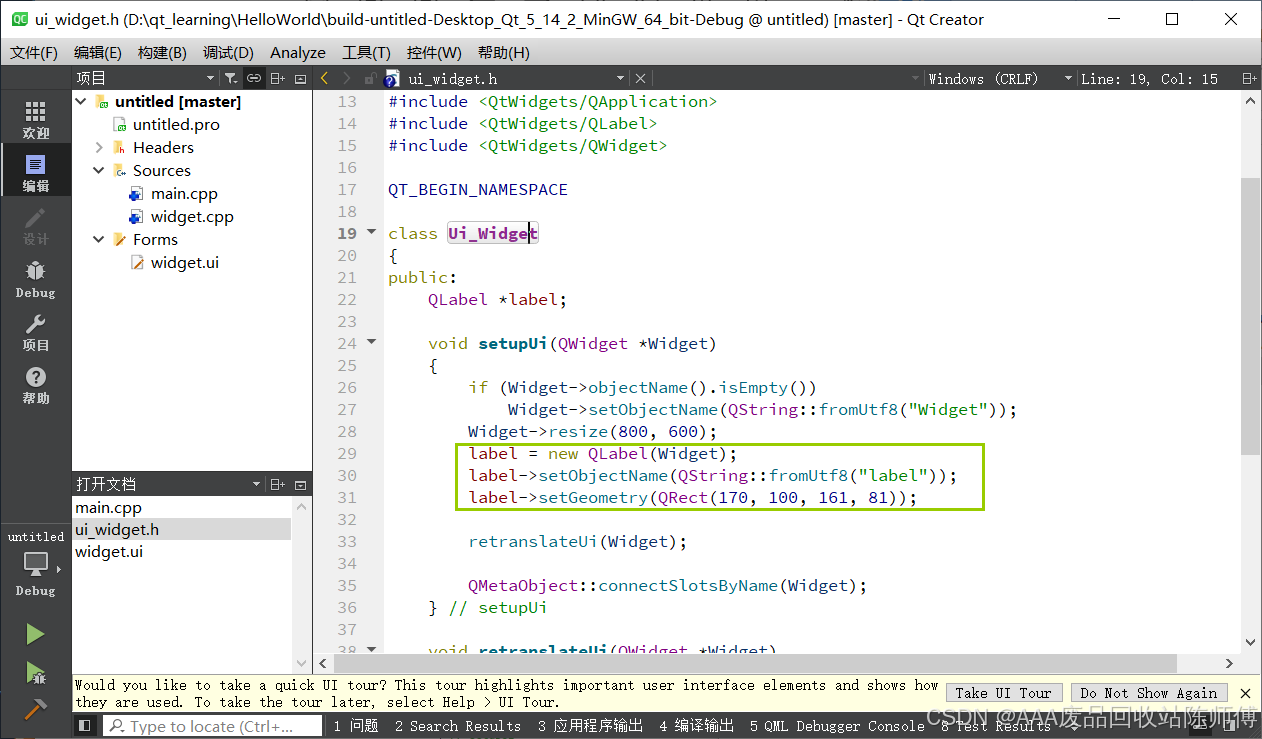This screenshot has height=739, width=1262.
Task: Close the project sidebar panel
Action: (x=300, y=78)
